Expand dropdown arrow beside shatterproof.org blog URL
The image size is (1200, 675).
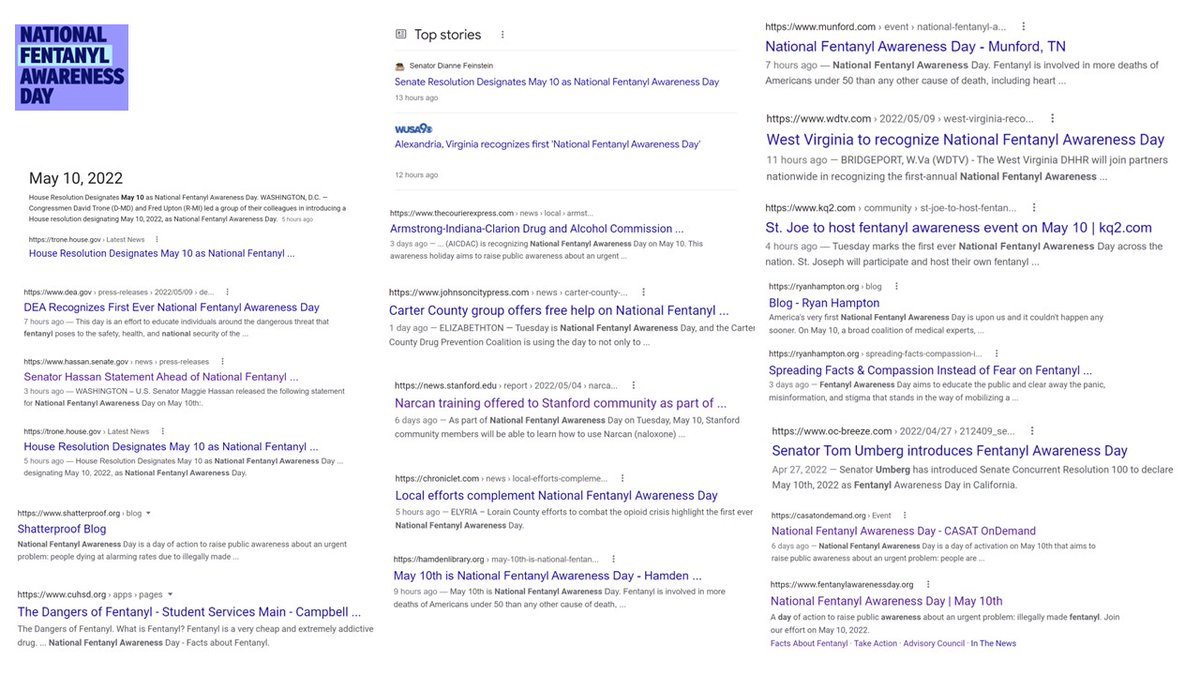click(x=148, y=513)
